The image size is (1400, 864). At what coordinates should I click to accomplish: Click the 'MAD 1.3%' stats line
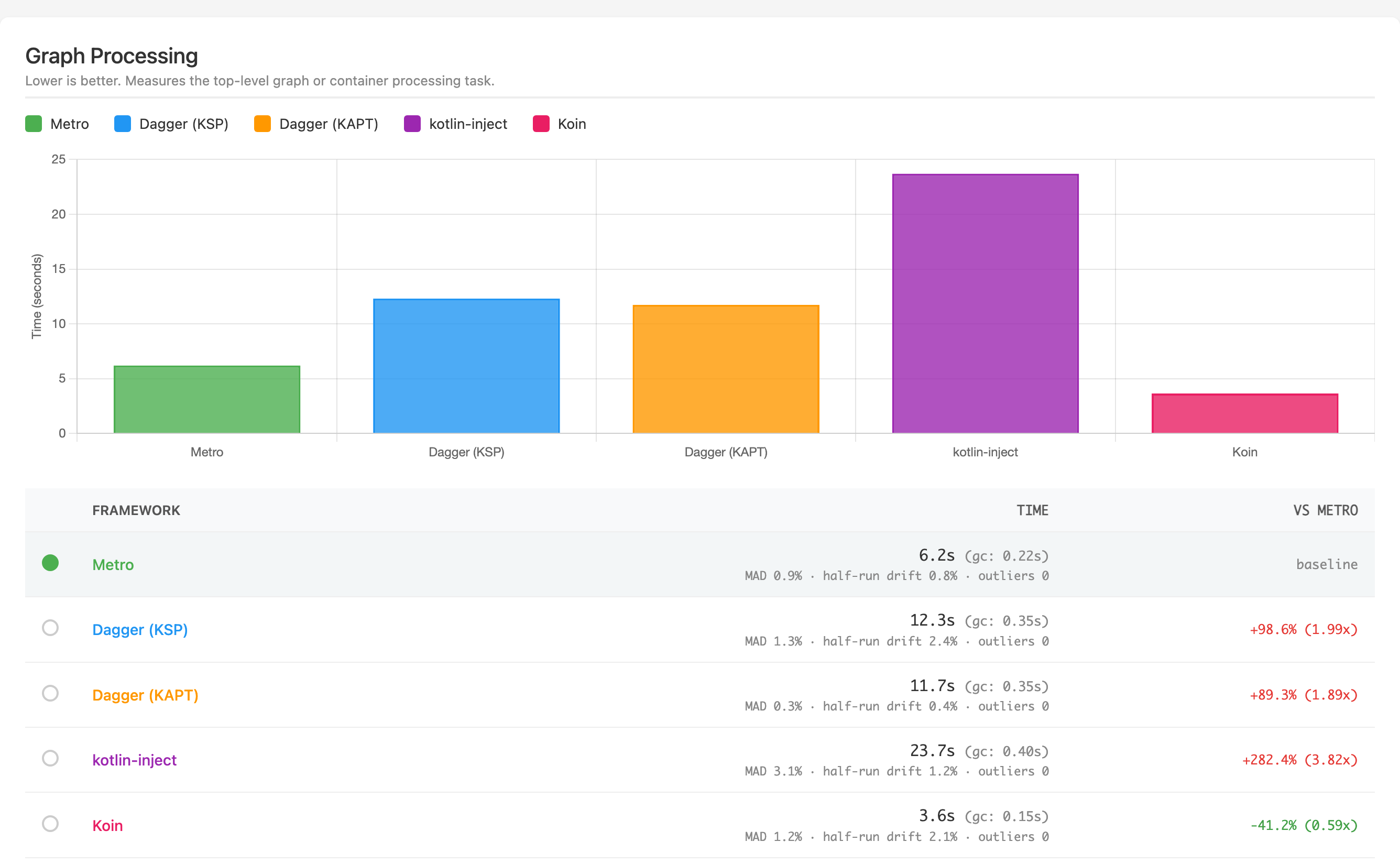896,641
